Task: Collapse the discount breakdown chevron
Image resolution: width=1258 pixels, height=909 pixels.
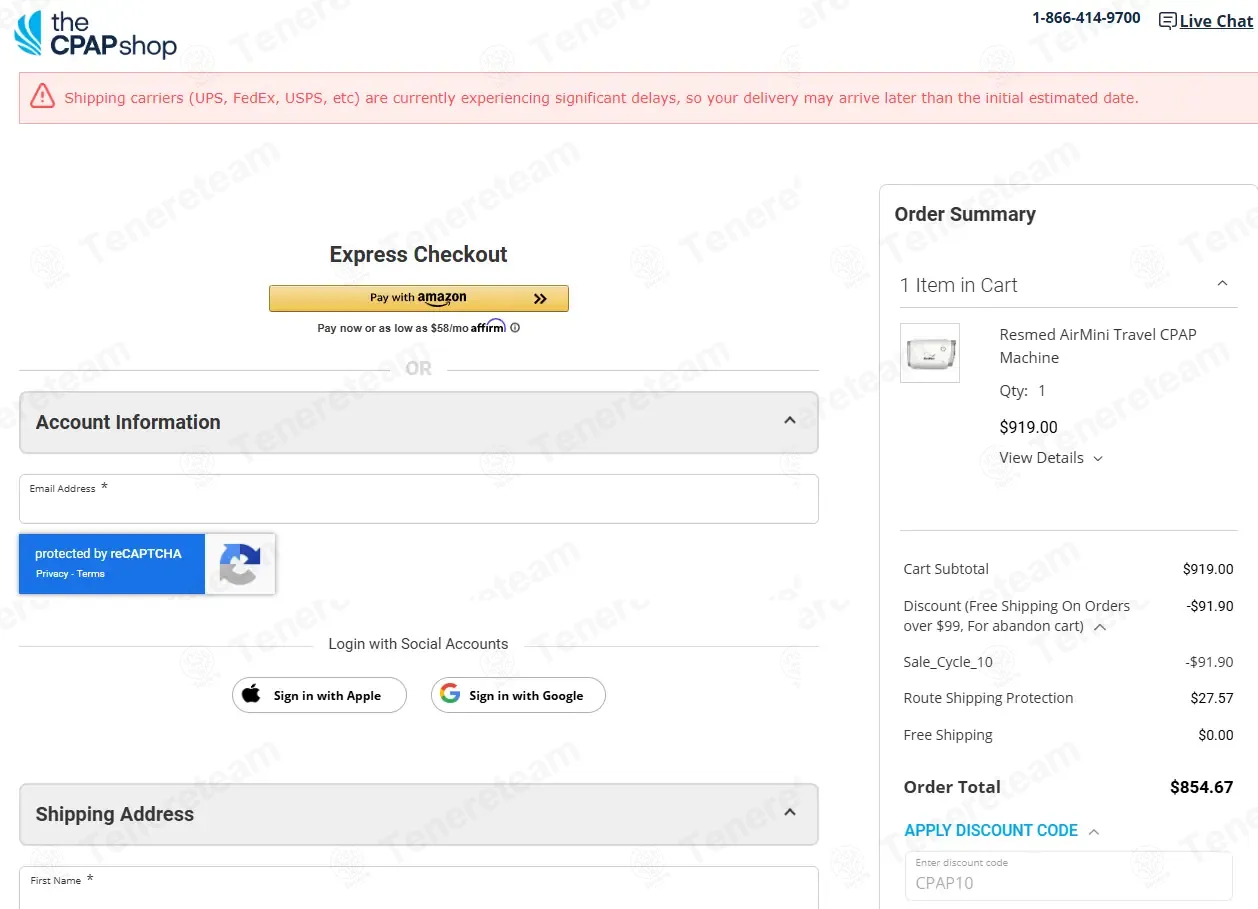Action: click(1100, 627)
